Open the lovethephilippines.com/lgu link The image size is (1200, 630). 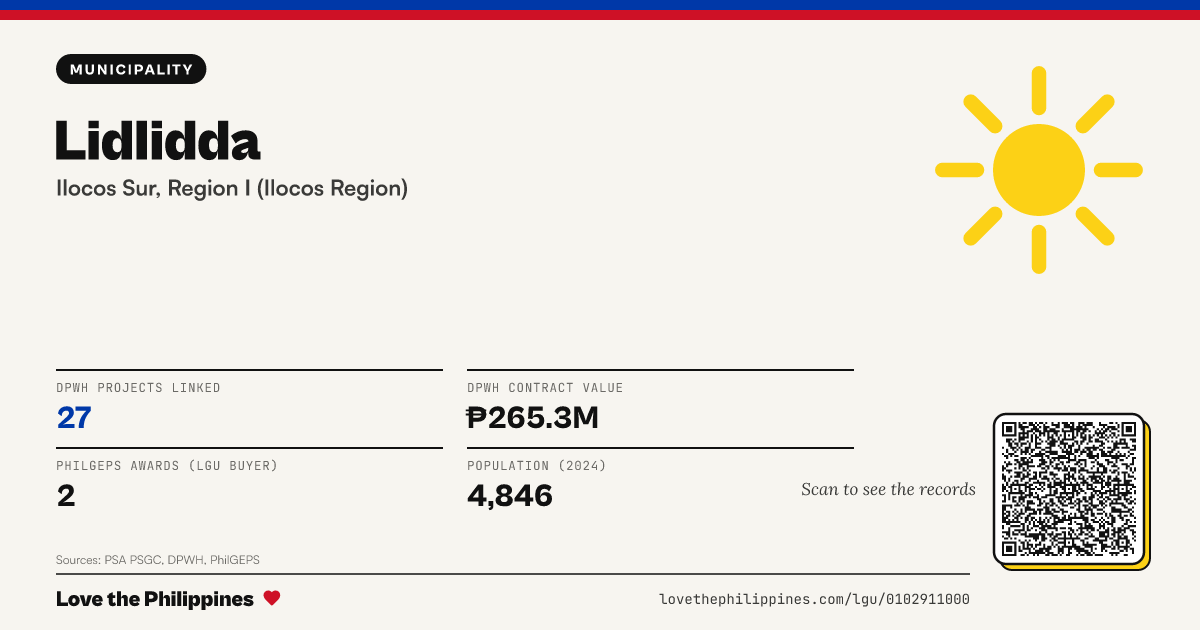[x=814, y=599]
